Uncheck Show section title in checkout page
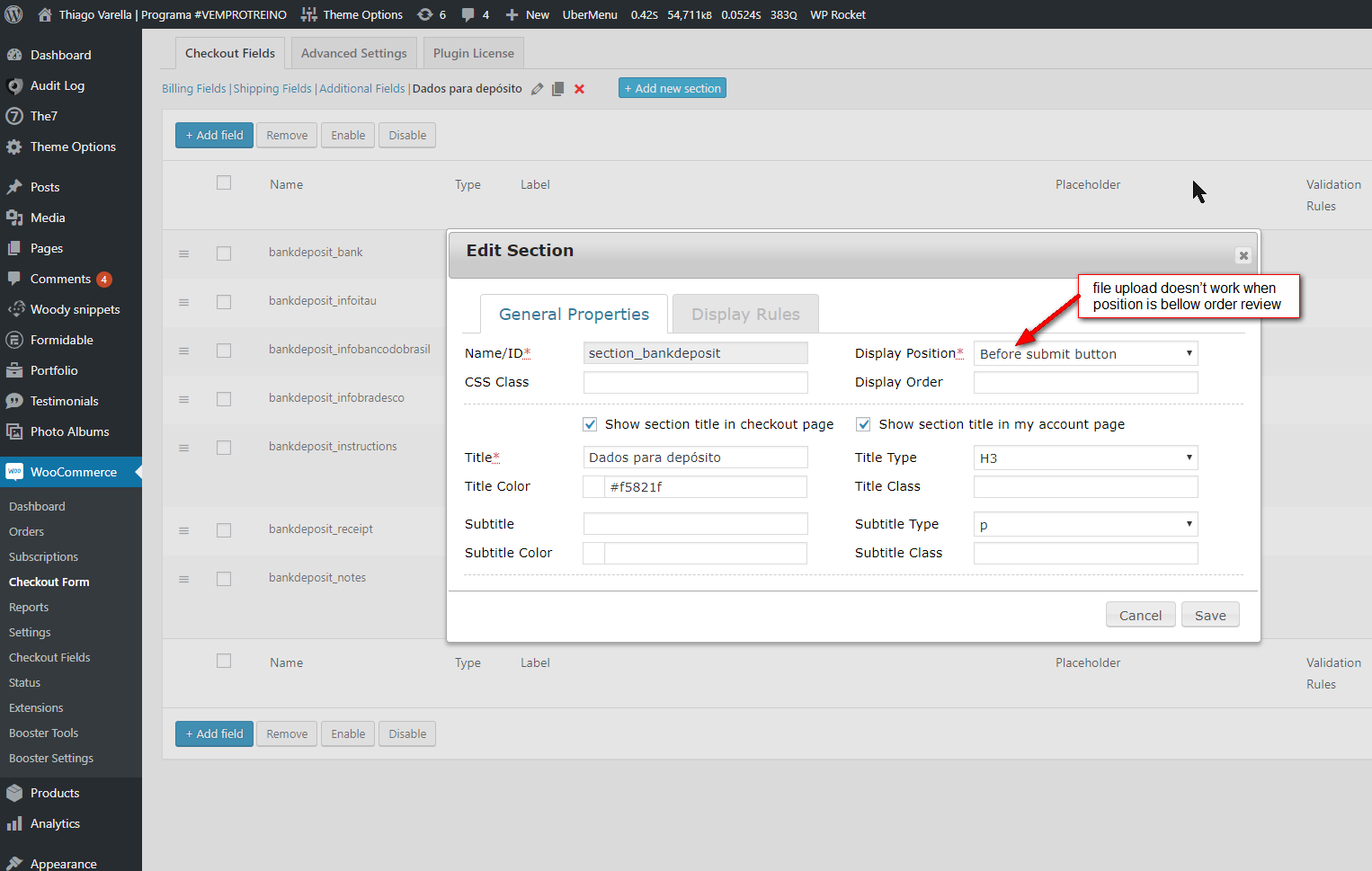The width and height of the screenshot is (1372, 871). [x=590, y=424]
